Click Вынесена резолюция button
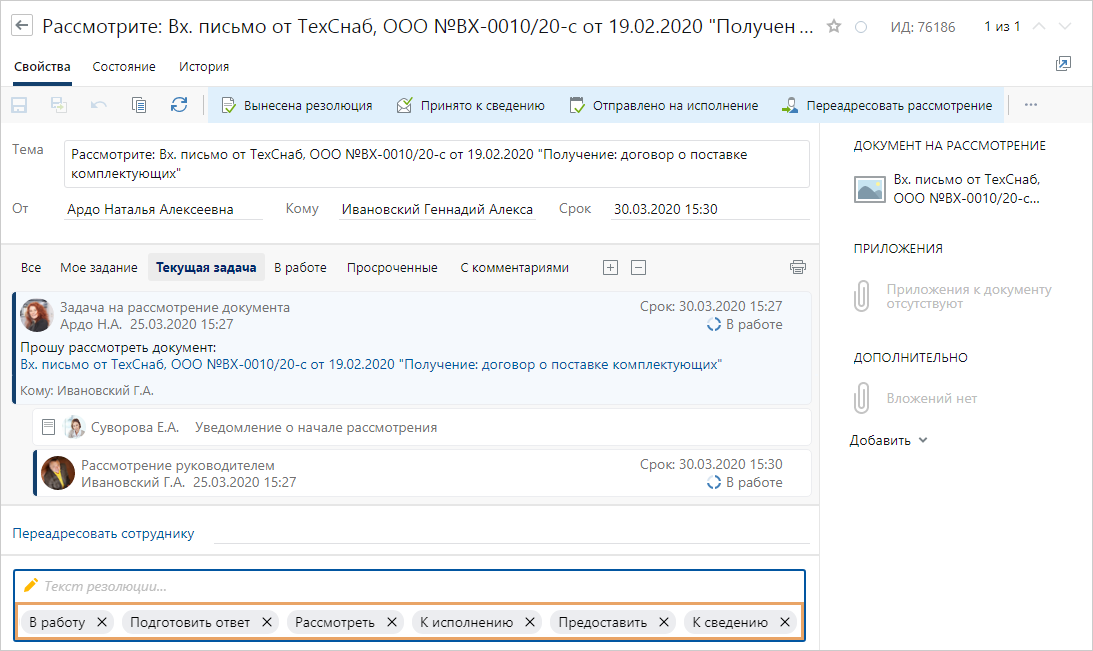Image resolution: width=1093 pixels, height=651 pixels. (297, 105)
